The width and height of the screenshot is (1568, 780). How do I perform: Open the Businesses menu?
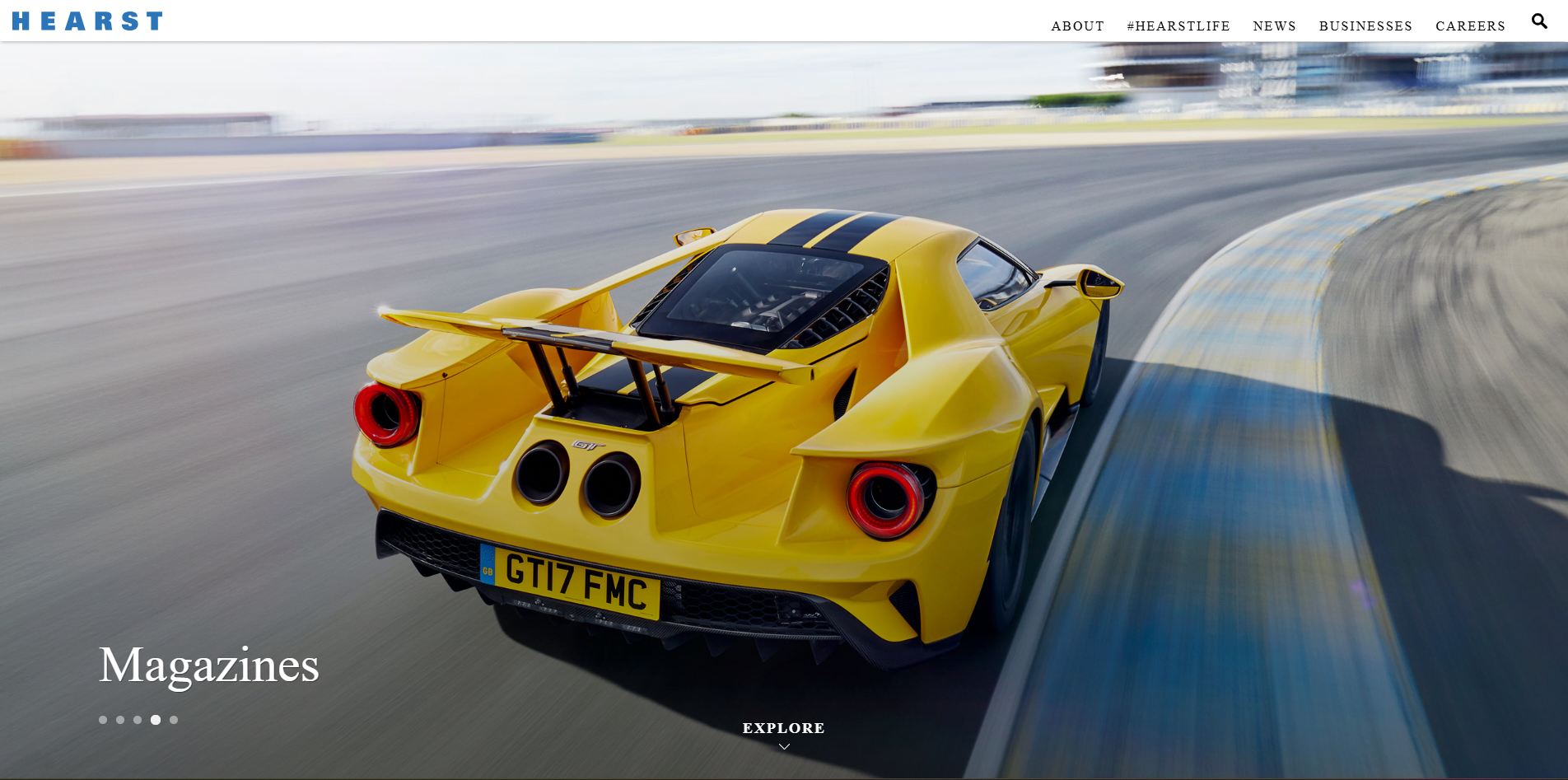1365,26
